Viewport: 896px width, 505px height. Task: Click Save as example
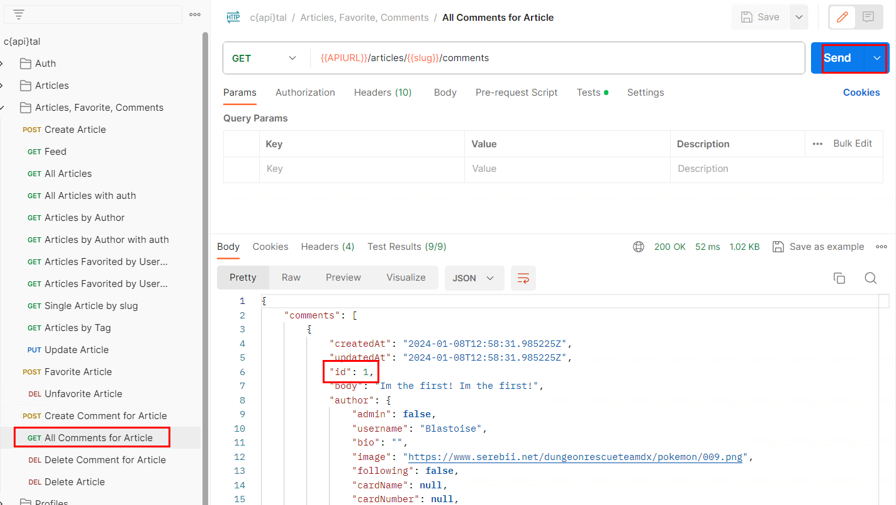pos(818,247)
